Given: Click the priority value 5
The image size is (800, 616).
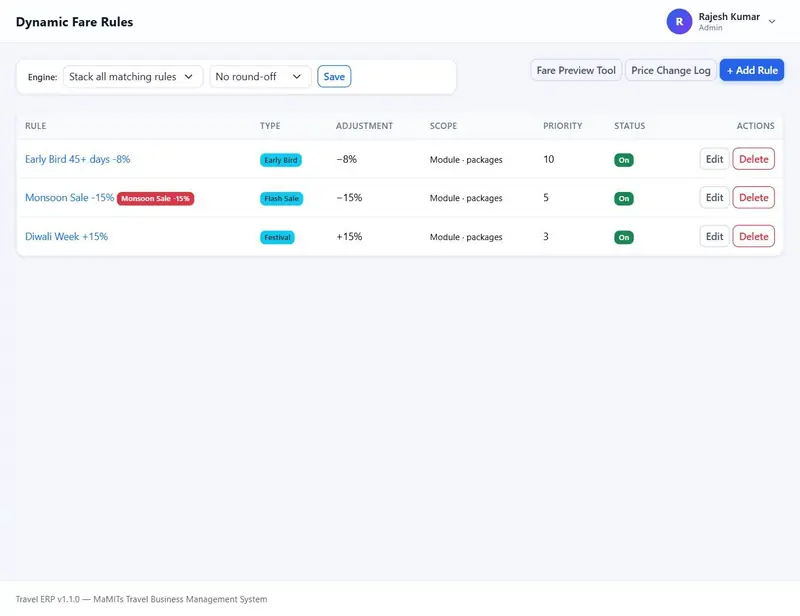Looking at the screenshot, I should pos(546,198).
